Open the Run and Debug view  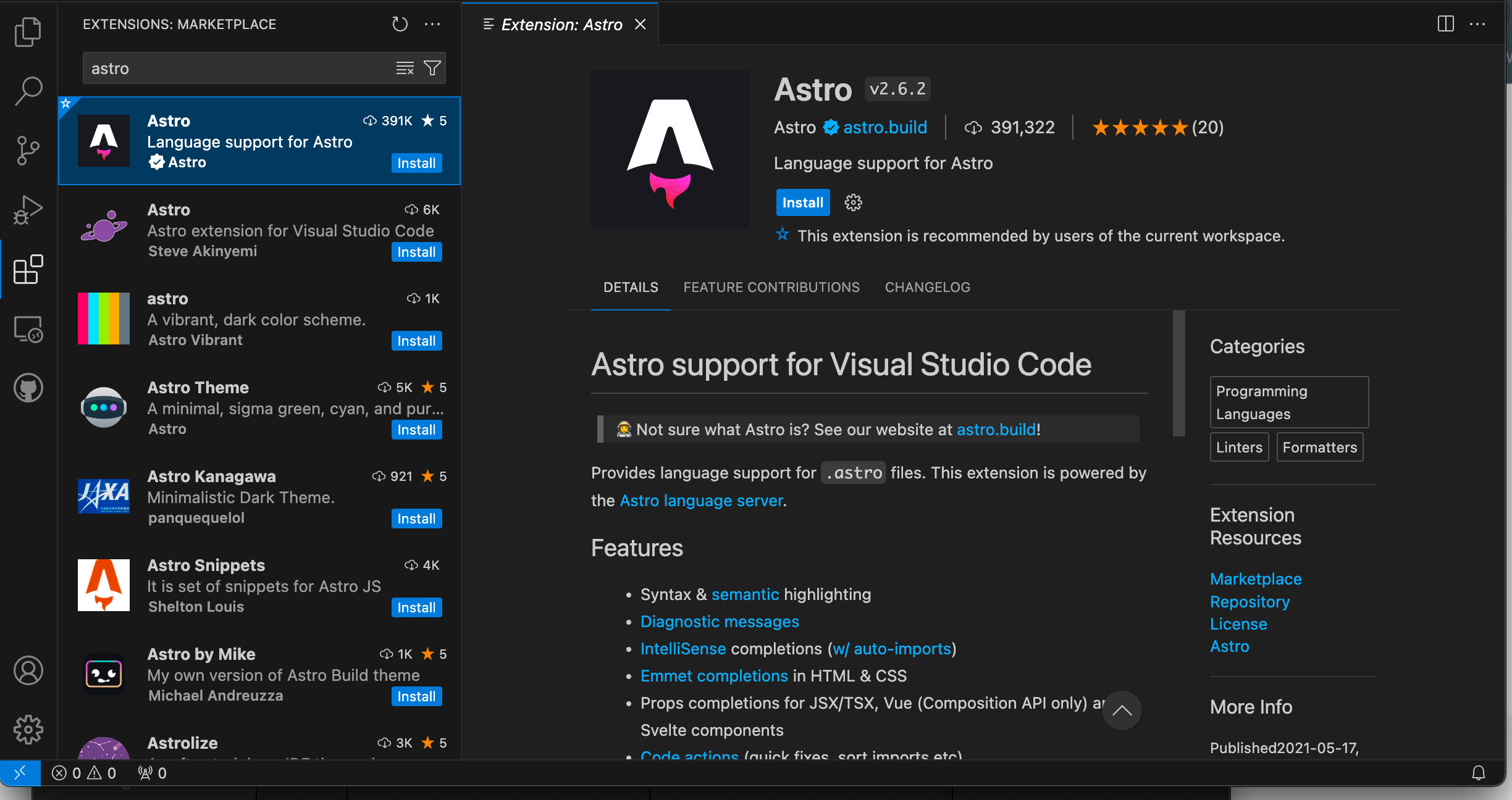click(28, 210)
